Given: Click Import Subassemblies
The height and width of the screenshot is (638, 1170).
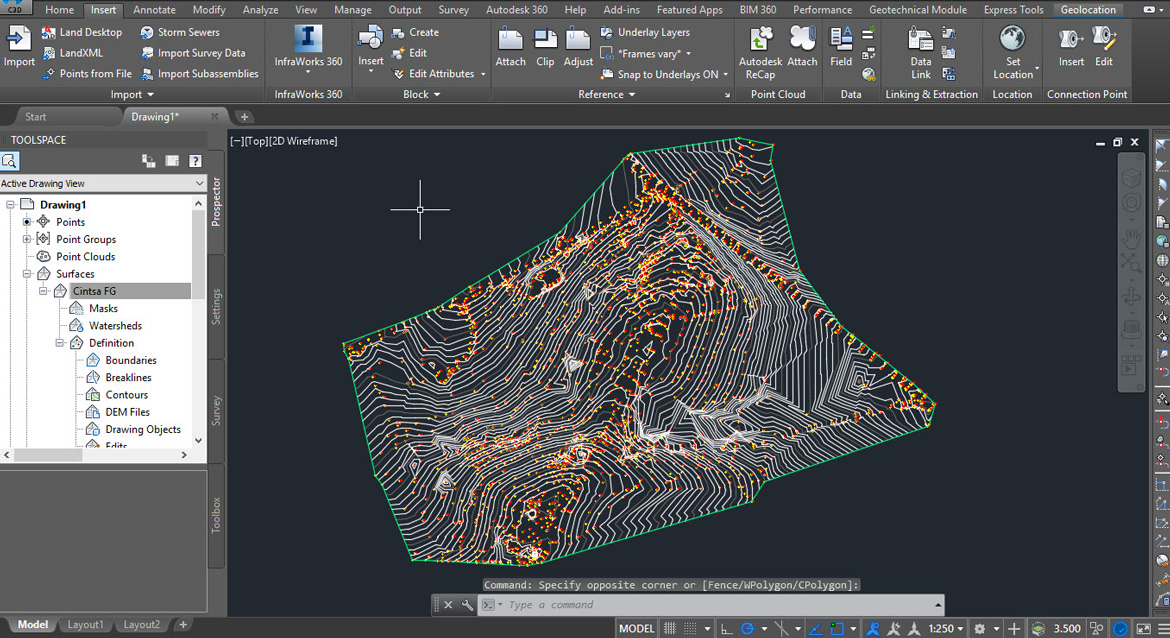Looking at the screenshot, I should (199, 73).
